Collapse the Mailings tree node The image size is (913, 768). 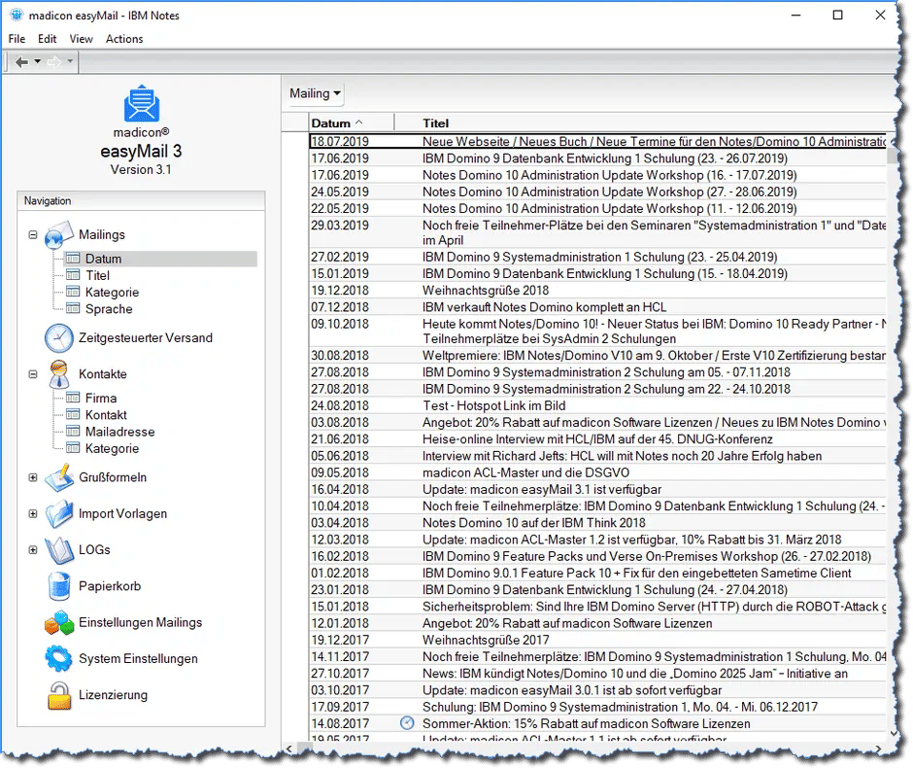(33, 235)
